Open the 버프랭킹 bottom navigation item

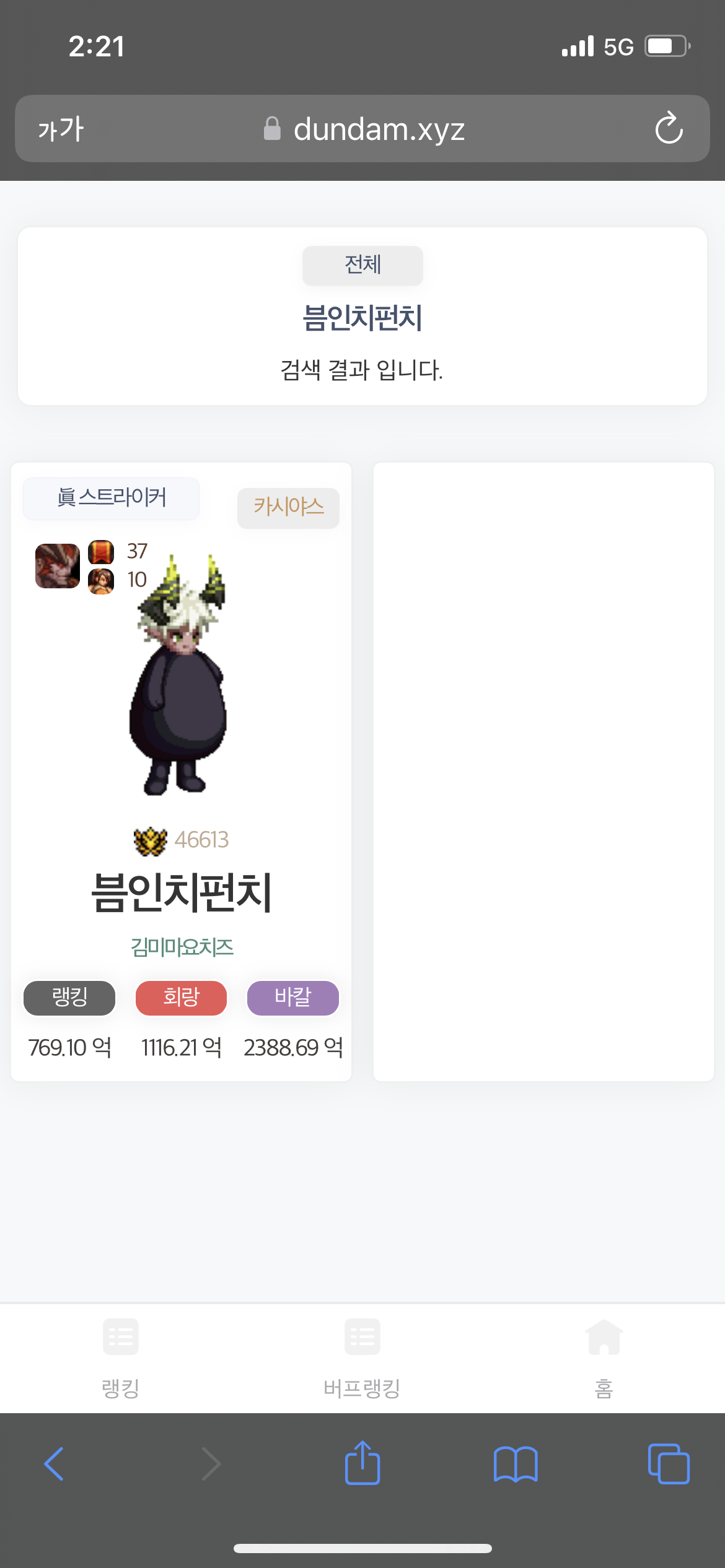[x=362, y=1359]
